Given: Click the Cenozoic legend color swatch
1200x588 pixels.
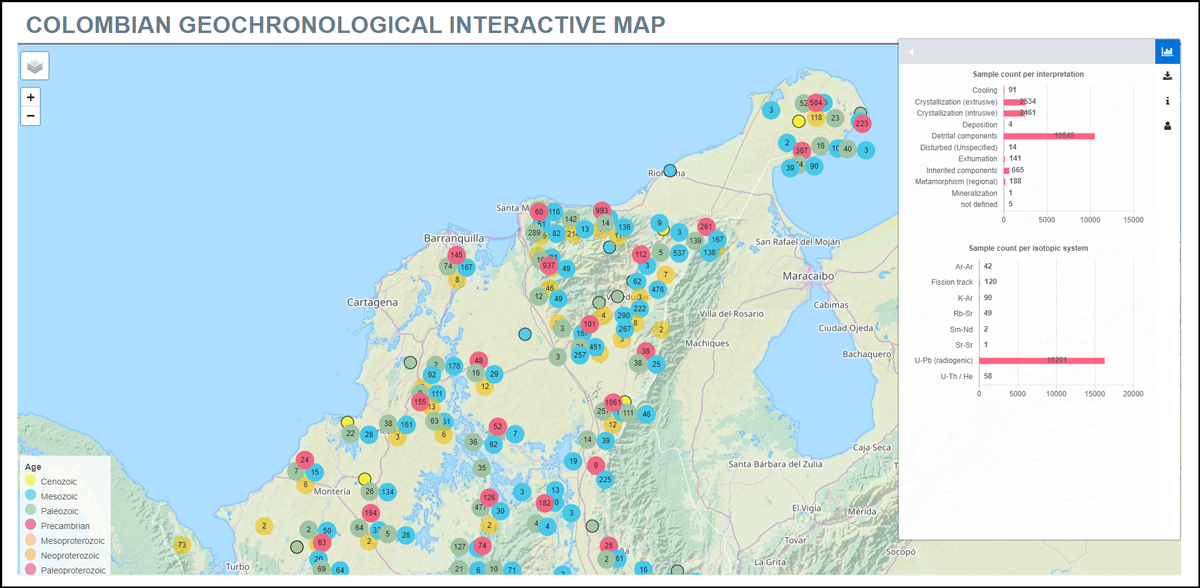Looking at the screenshot, I should click(31, 480).
